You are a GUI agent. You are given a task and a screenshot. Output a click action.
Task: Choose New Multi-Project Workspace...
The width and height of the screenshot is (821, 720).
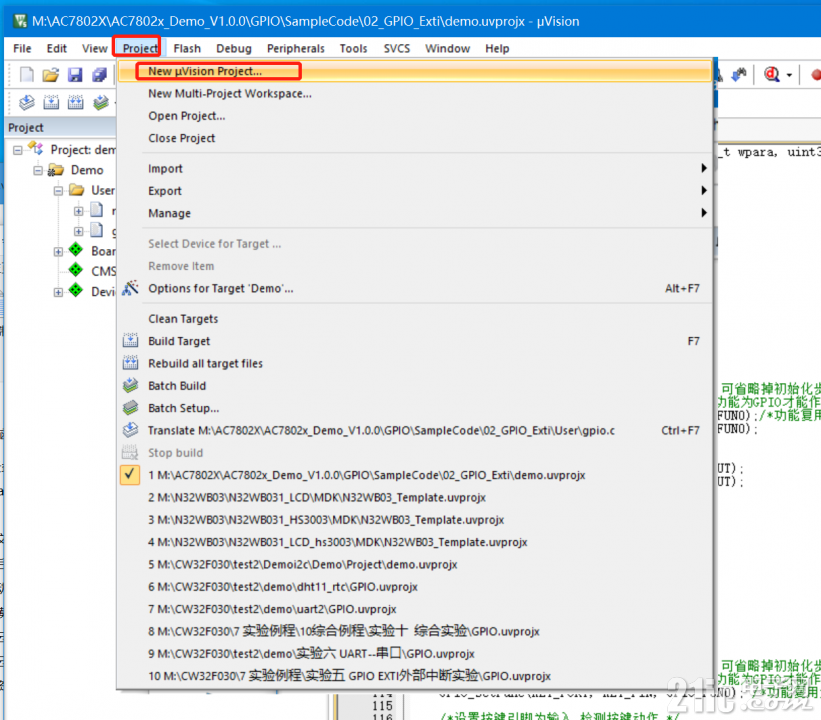click(x=415, y=93)
